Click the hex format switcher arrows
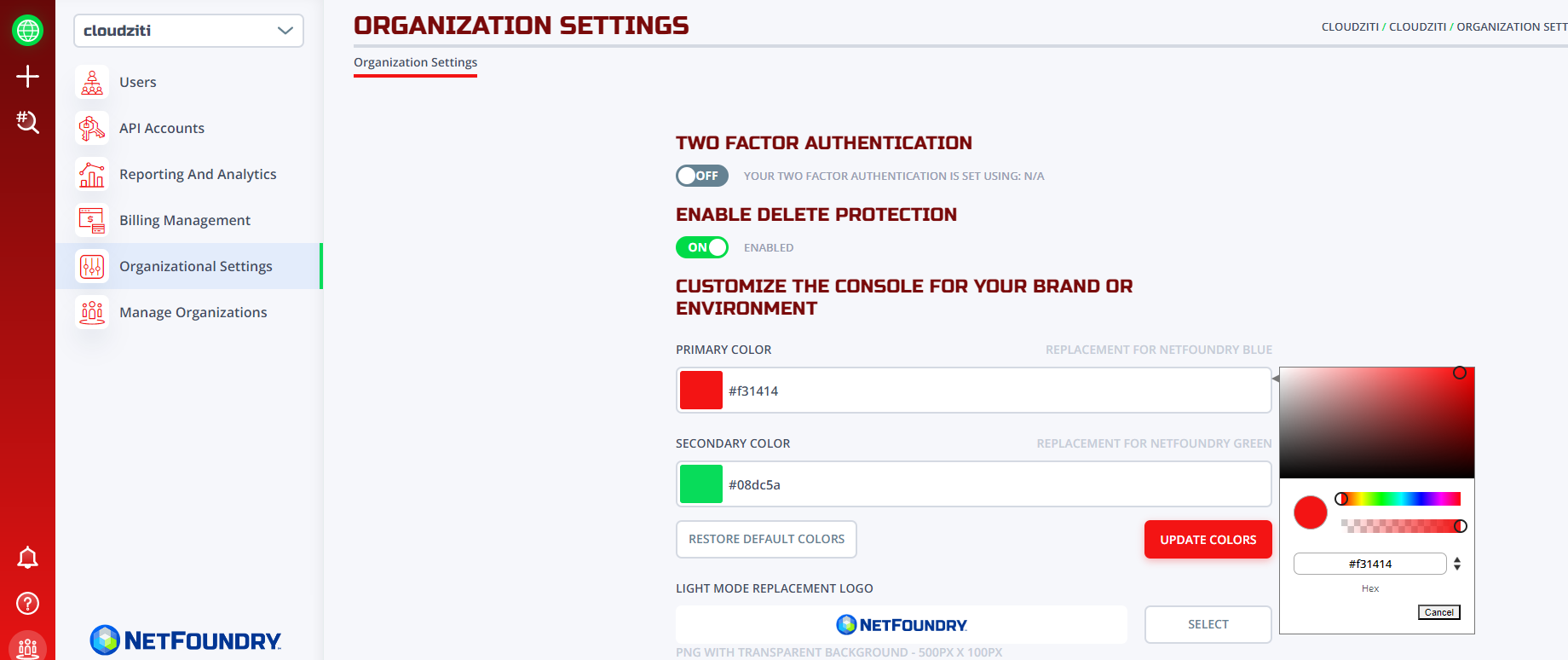1568x660 pixels. pos(1457,564)
